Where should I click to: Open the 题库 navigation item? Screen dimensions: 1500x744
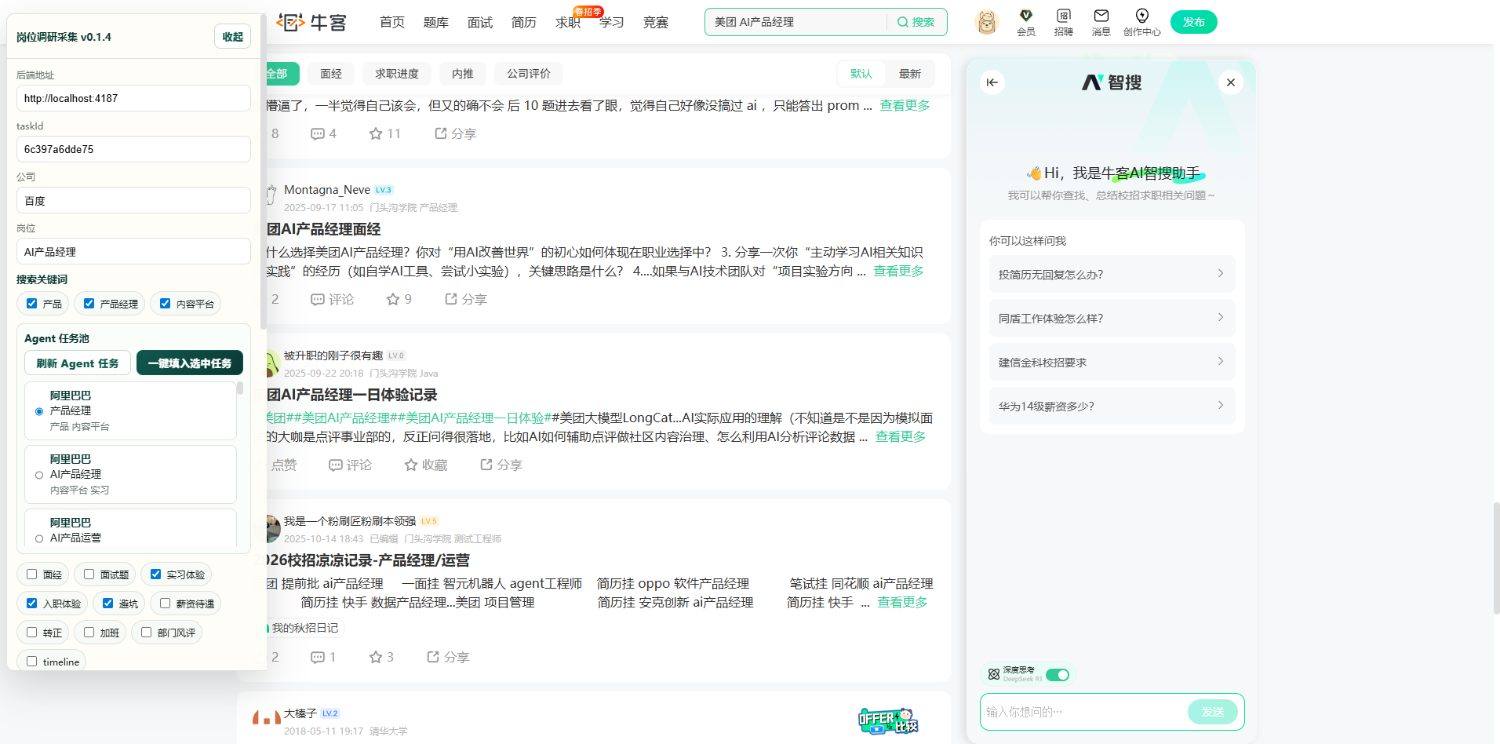point(436,22)
